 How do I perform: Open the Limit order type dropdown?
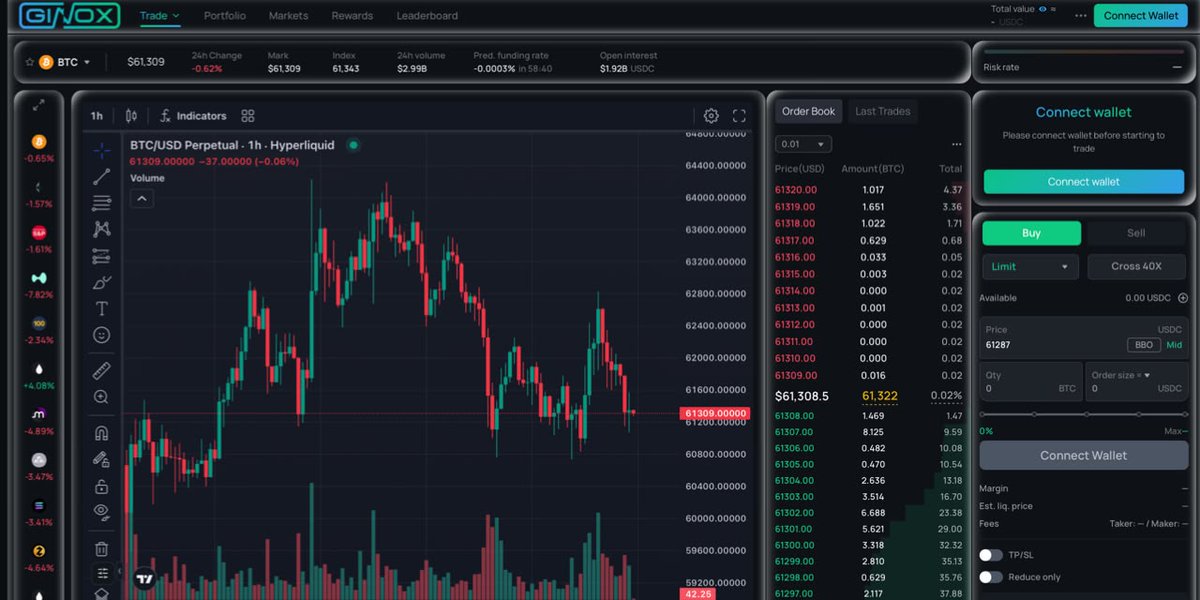[x=1031, y=267]
